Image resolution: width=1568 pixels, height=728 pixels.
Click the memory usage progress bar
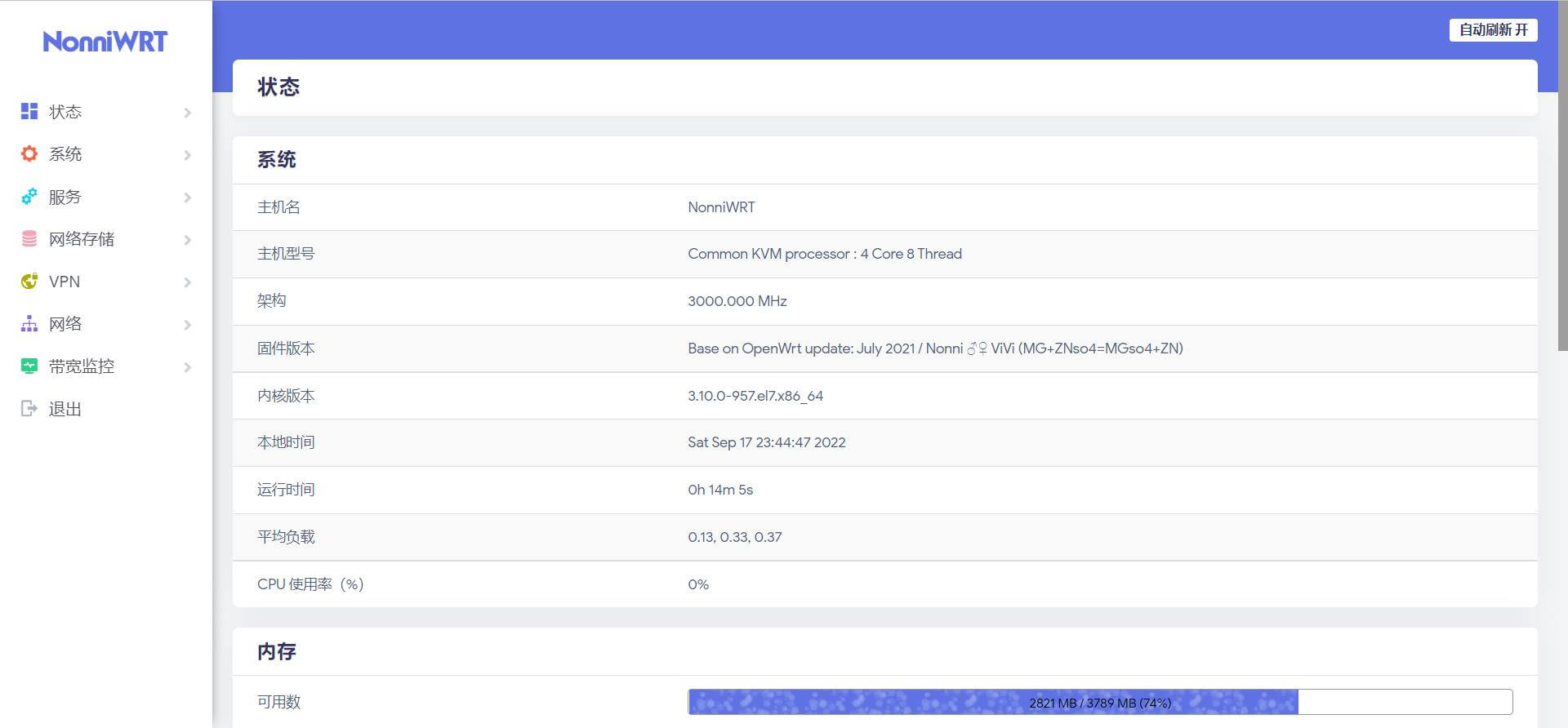pyautogui.click(x=1099, y=702)
